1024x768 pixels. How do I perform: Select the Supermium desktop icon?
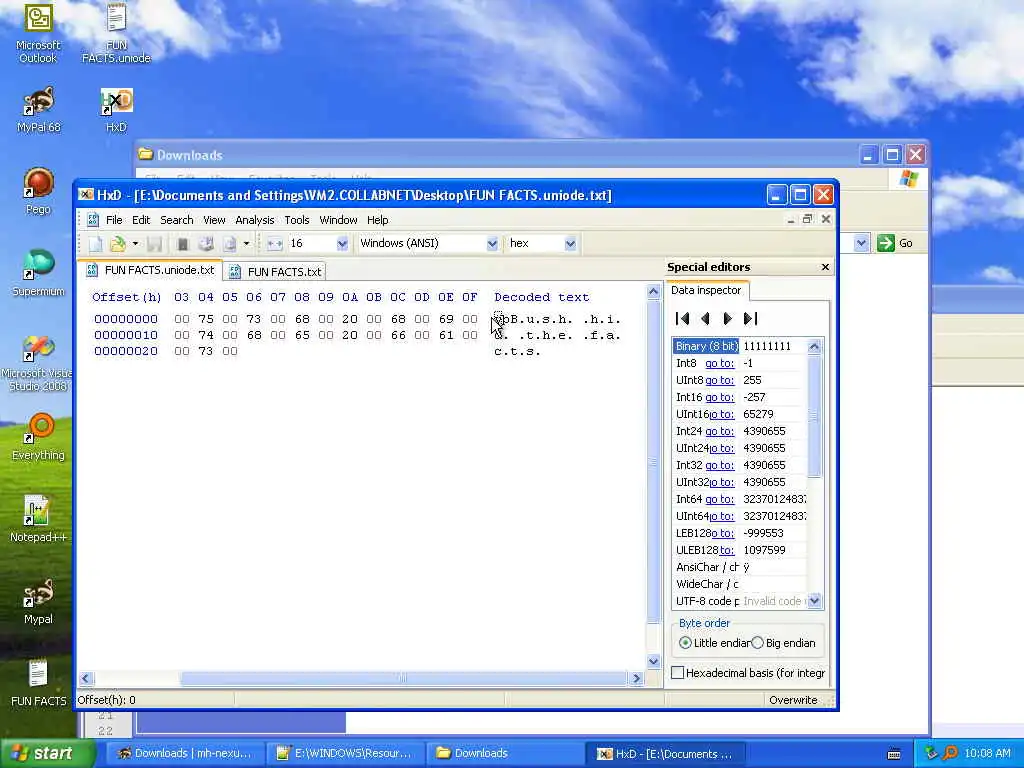[x=38, y=274]
